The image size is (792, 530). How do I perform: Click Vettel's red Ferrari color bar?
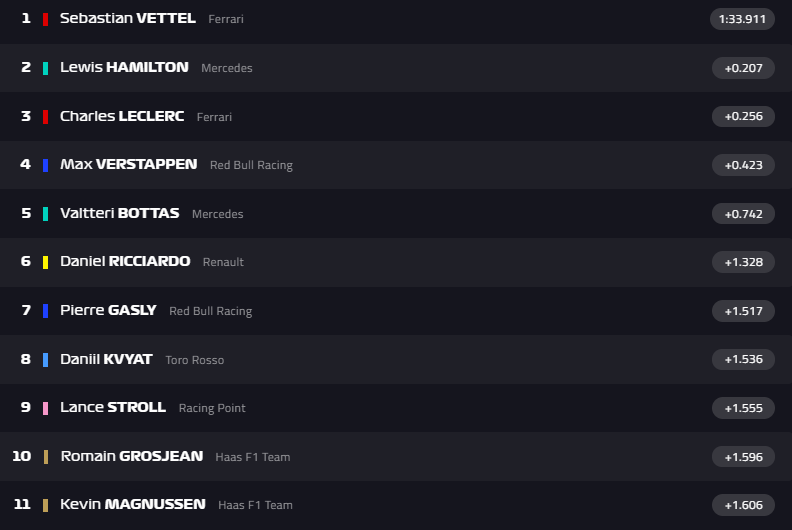46,19
